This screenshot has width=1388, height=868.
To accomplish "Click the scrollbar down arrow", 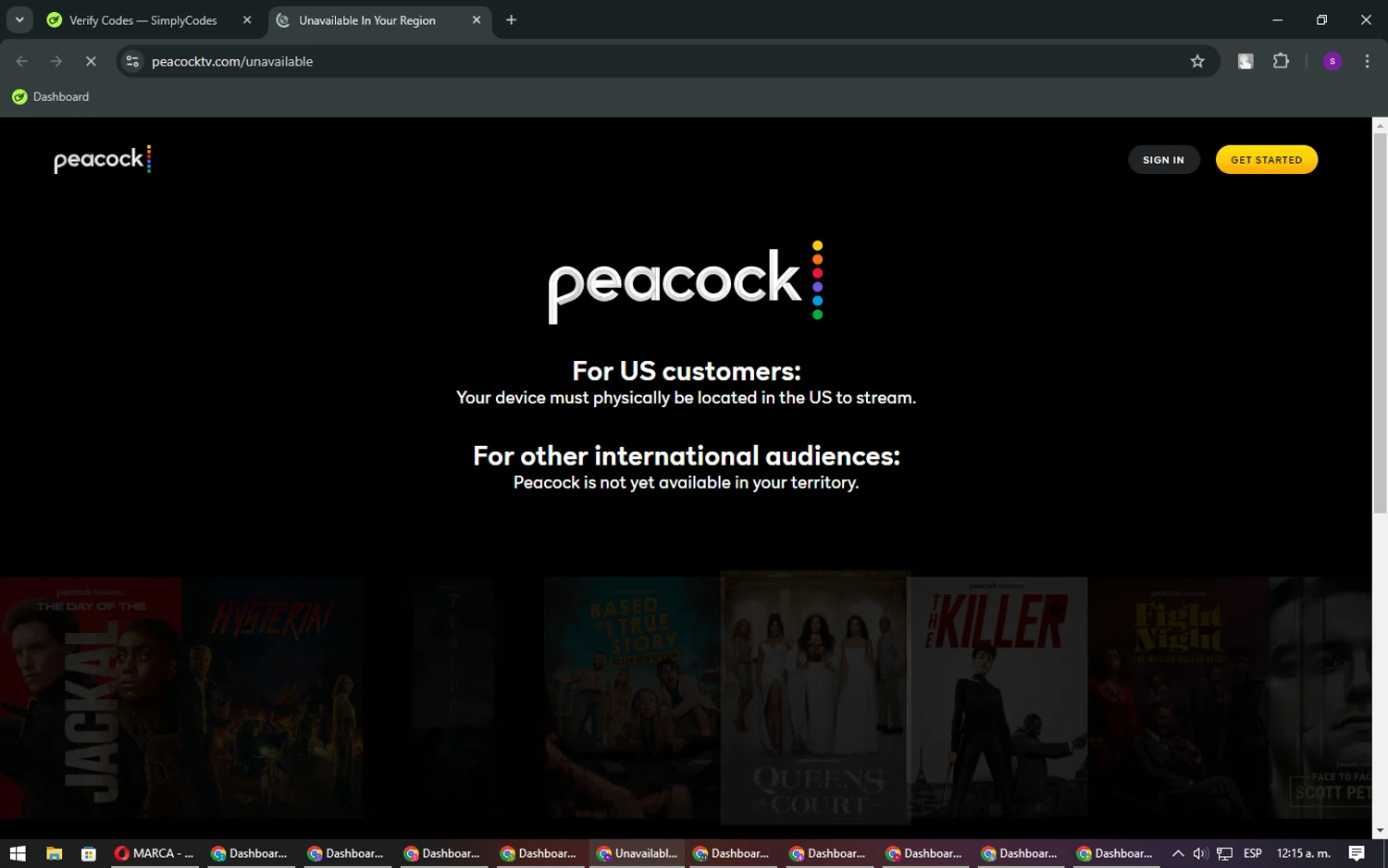I will pyautogui.click(x=1380, y=830).
